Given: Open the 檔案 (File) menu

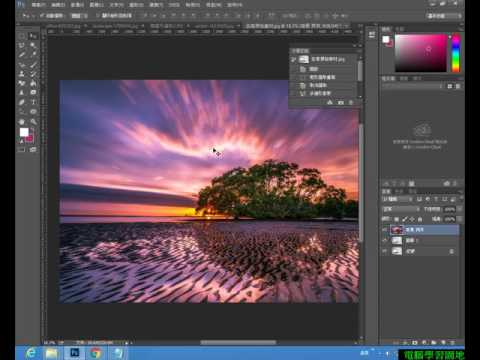Looking at the screenshot, I should click(x=38, y=5).
